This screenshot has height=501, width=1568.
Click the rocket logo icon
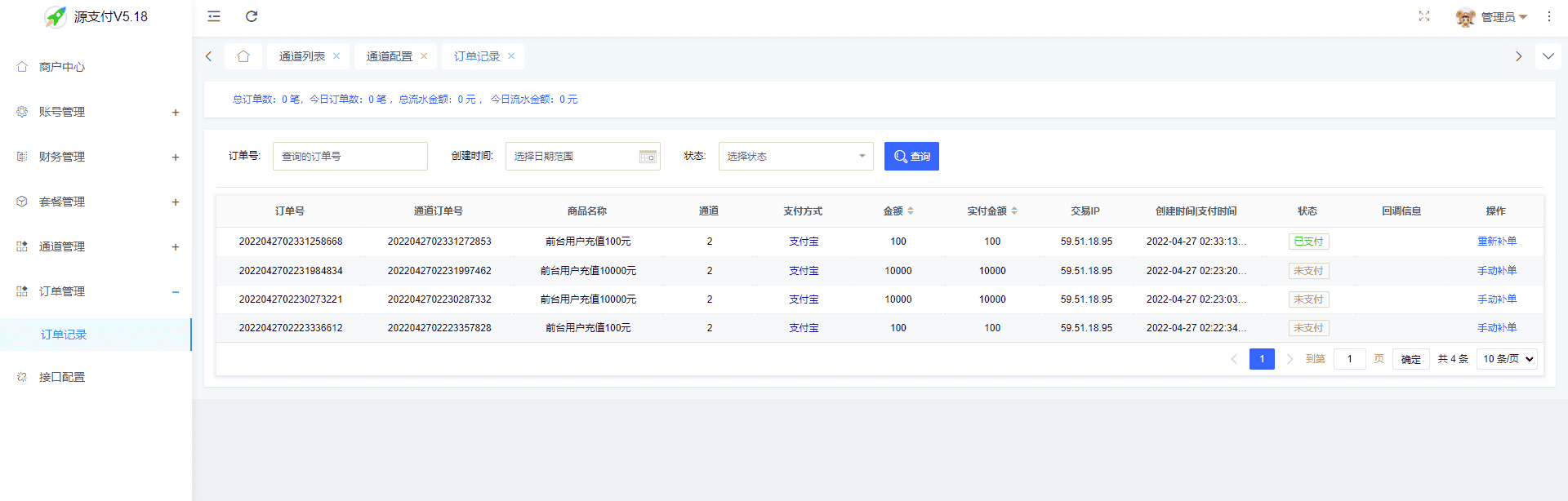click(x=56, y=16)
